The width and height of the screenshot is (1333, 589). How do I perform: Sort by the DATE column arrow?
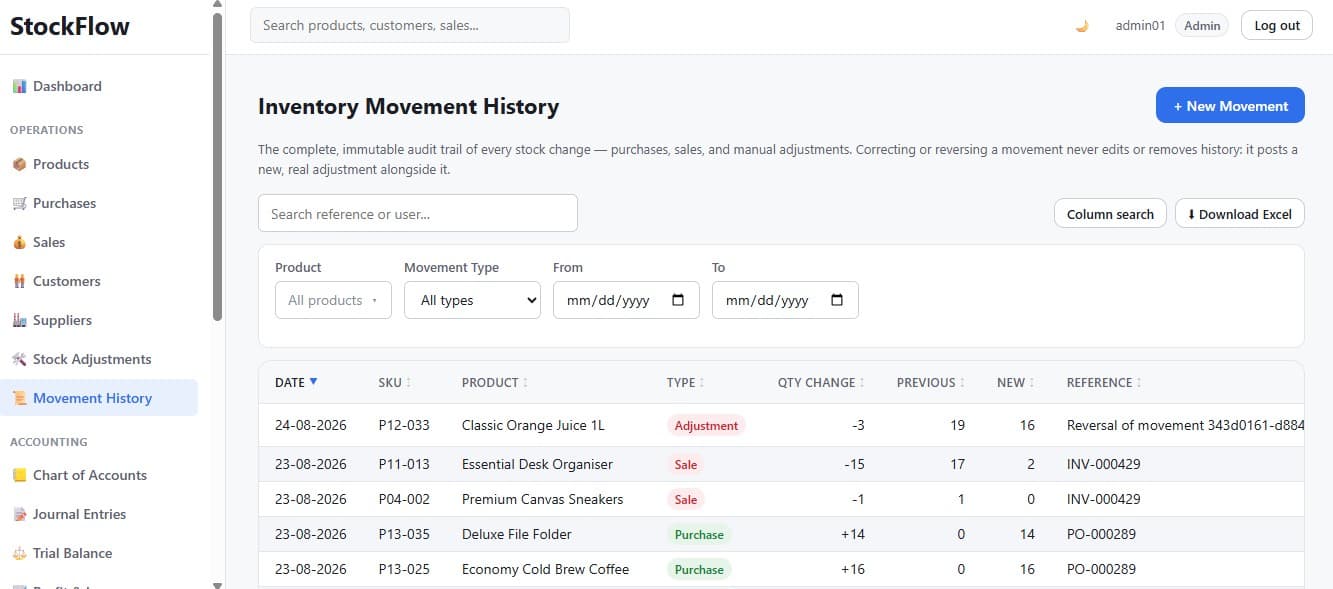(x=314, y=382)
